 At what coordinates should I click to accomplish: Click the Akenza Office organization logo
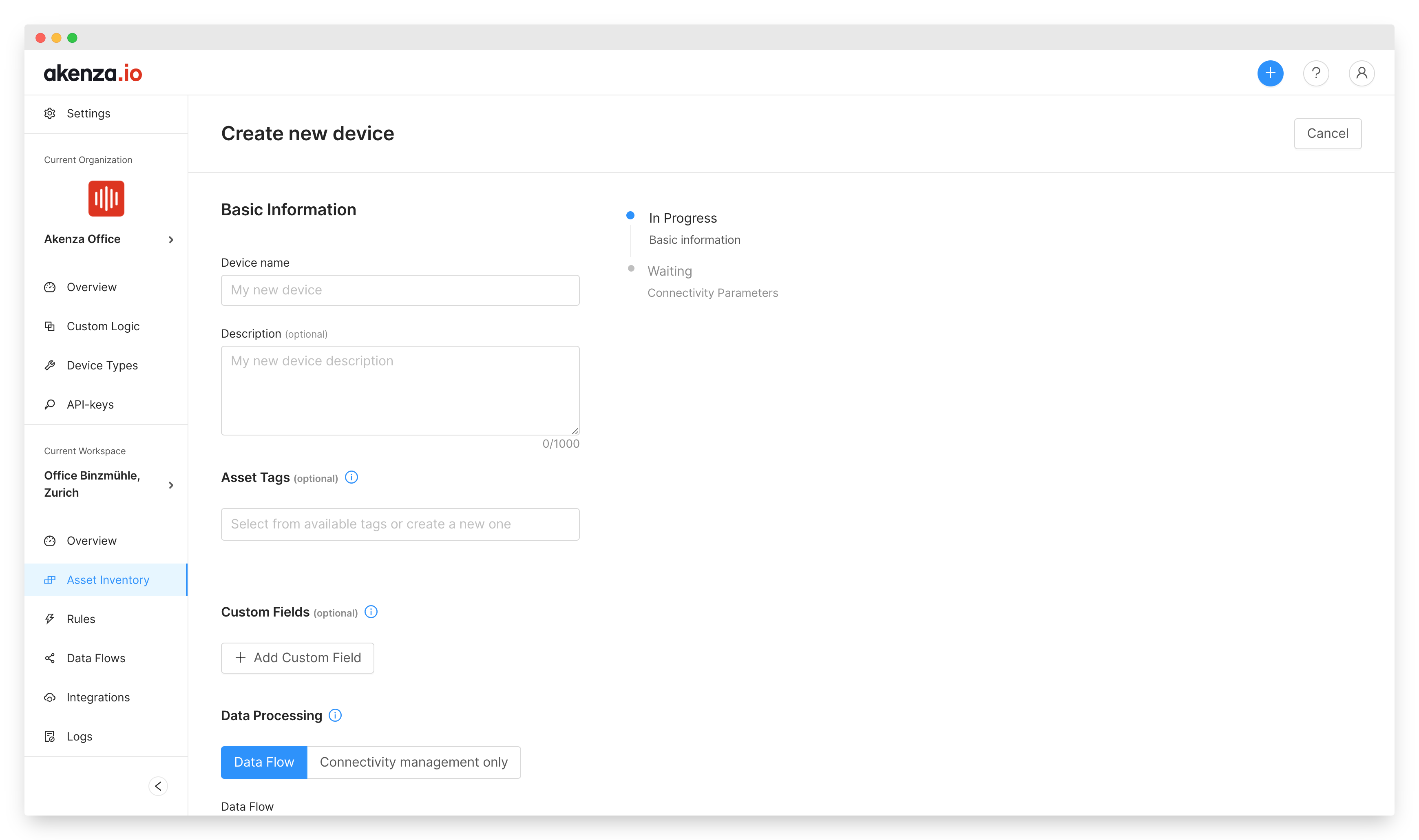pos(106,198)
